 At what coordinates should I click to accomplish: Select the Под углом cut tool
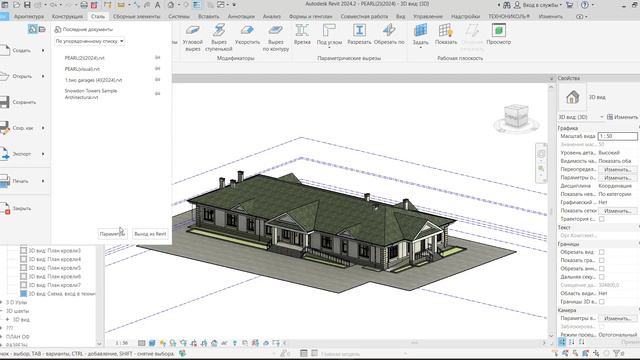coord(329,36)
